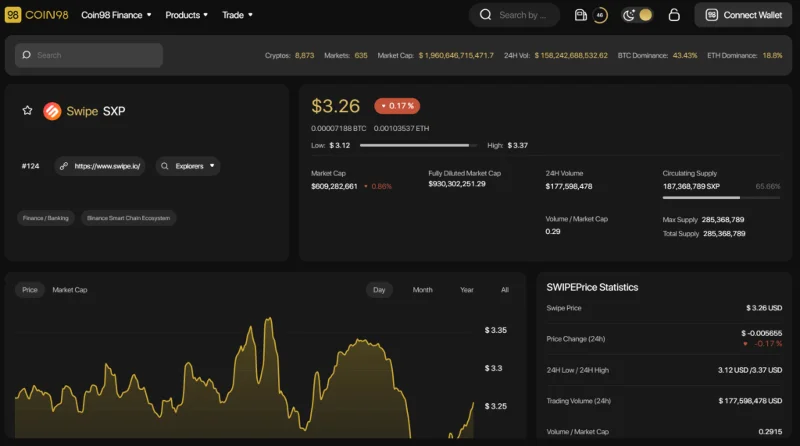The width and height of the screenshot is (800, 446).
Task: Click the ETH Dominance 18.8% value
Action: point(772,55)
